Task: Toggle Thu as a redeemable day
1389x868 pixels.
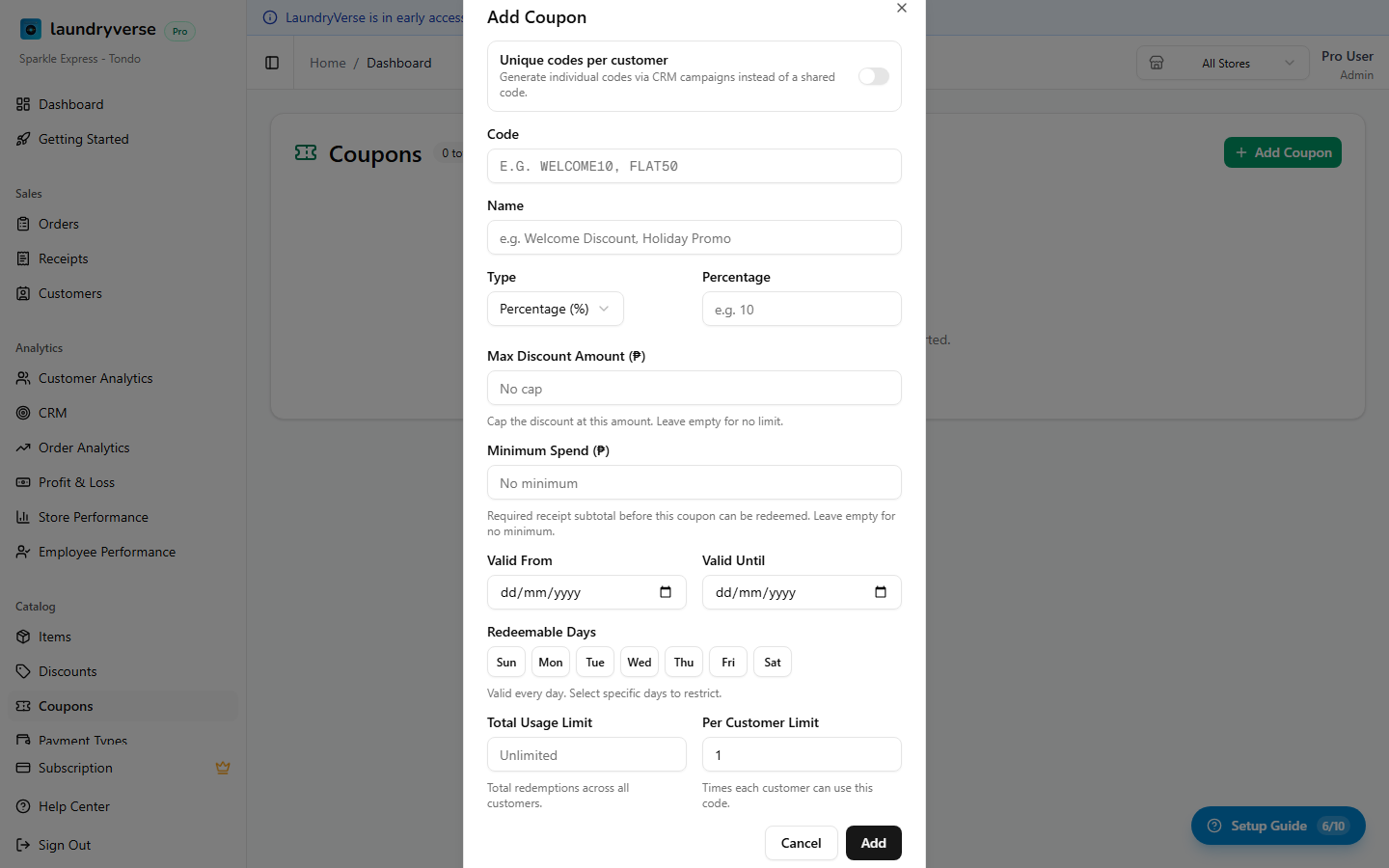Action: (684, 663)
